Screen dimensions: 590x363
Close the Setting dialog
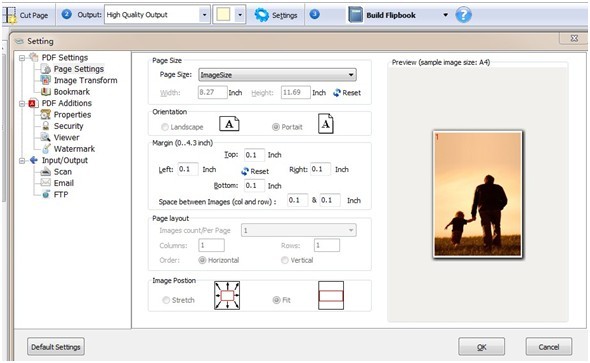coord(574,38)
